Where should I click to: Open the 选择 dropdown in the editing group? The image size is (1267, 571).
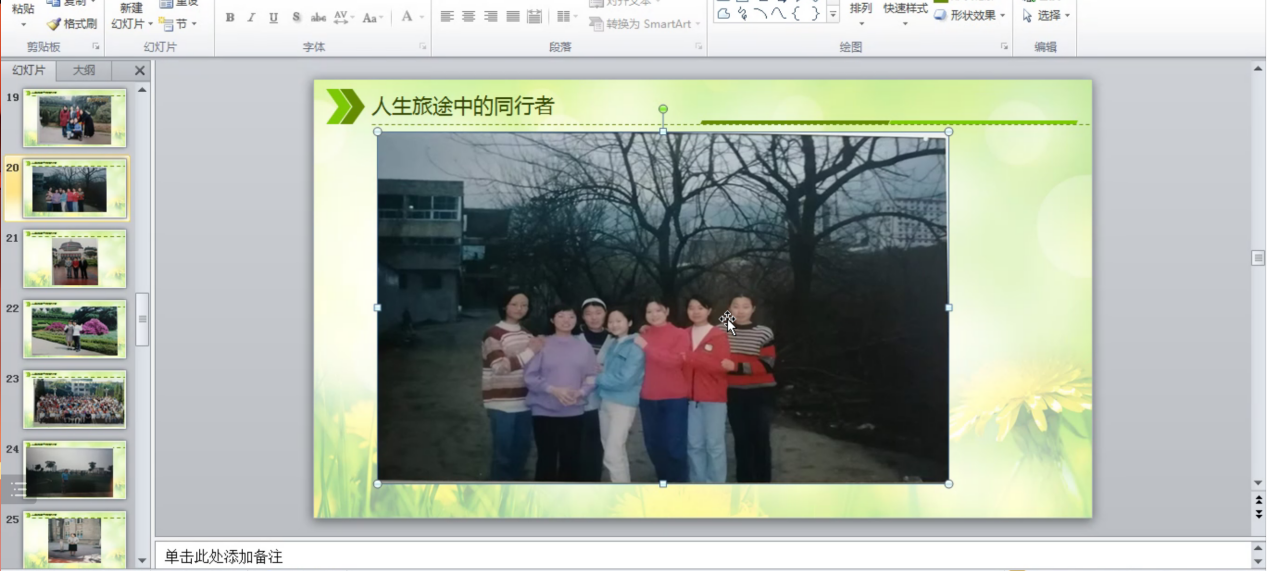[x=1047, y=15]
